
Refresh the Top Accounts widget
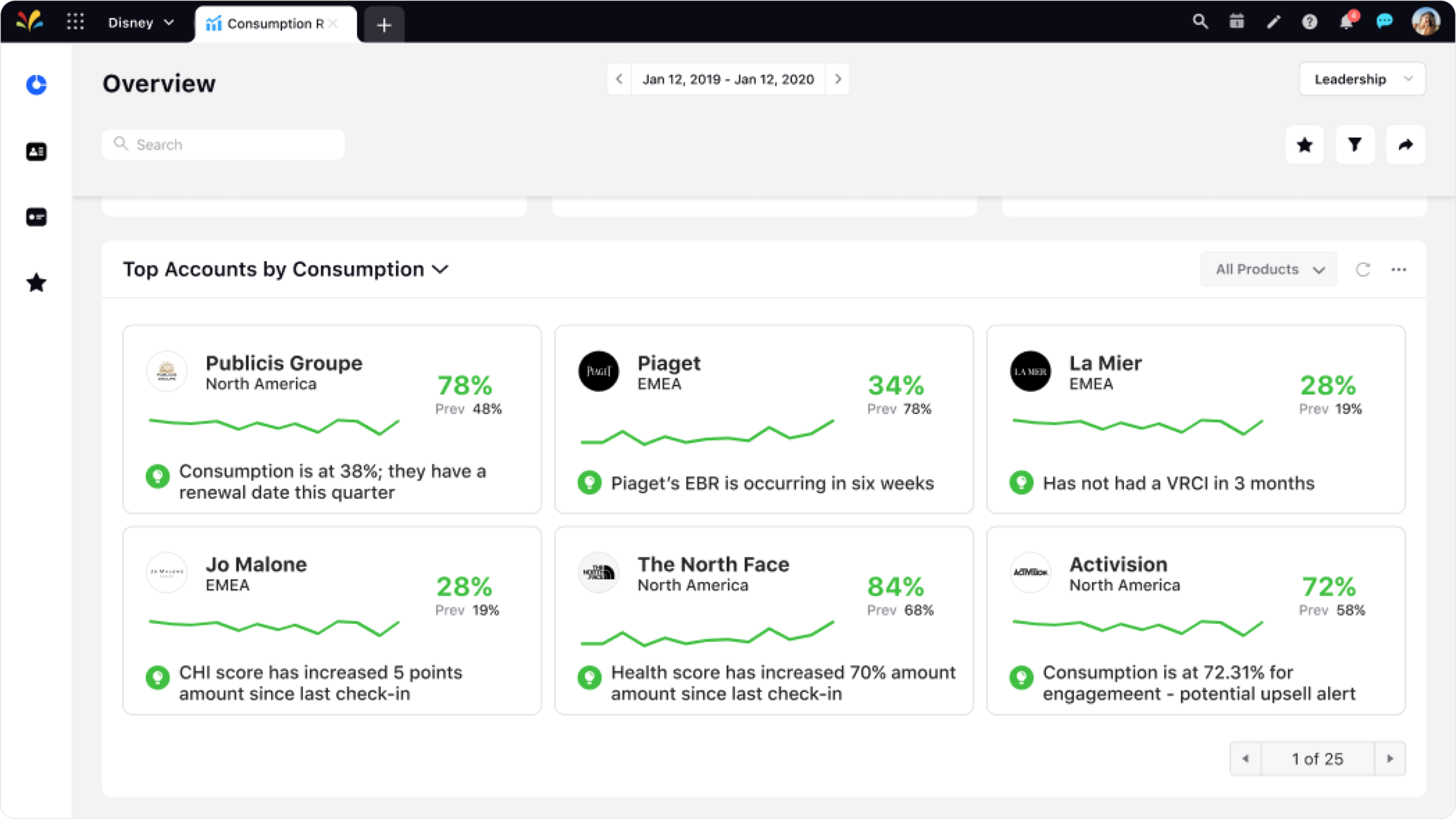pos(1363,270)
